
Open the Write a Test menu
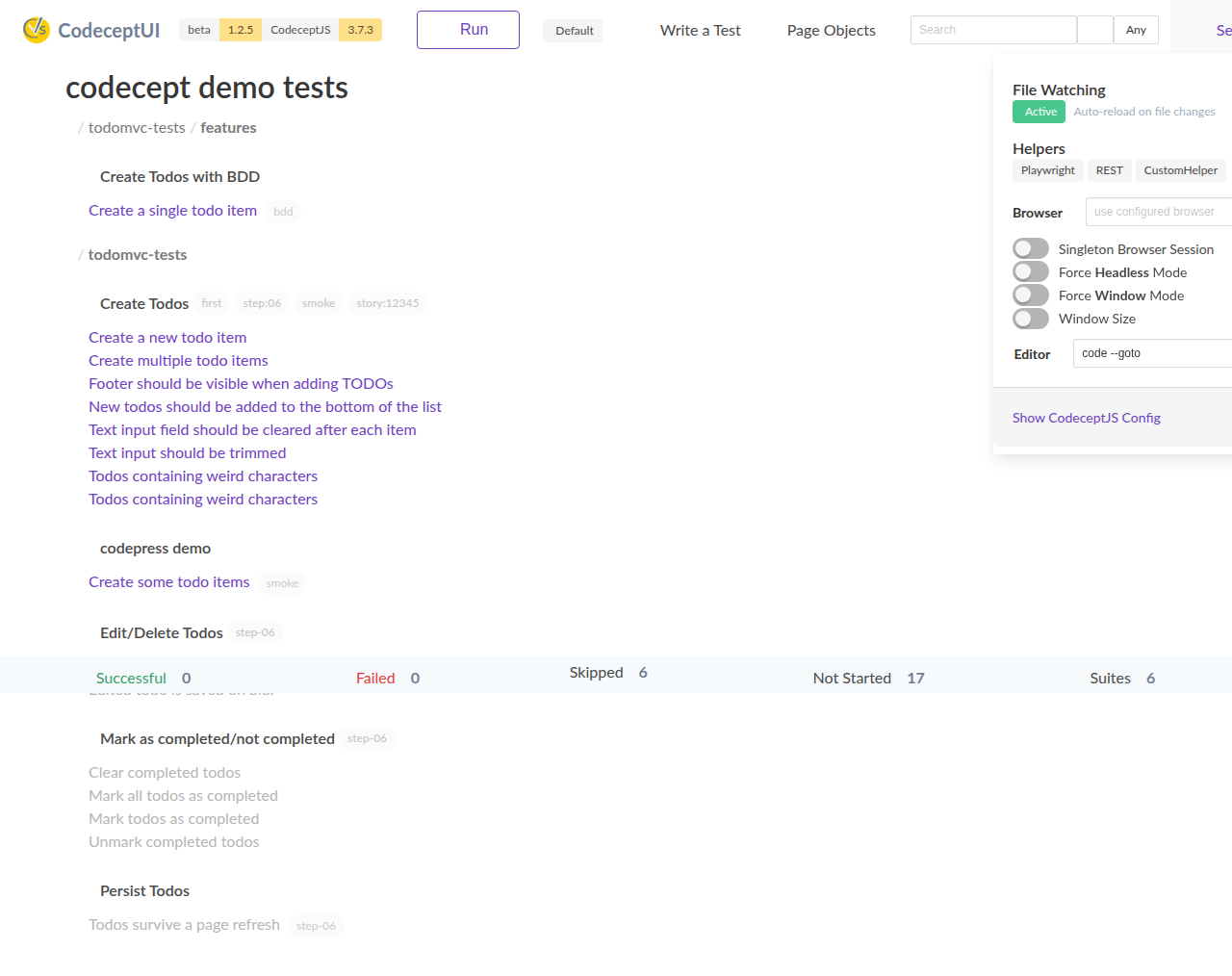(x=700, y=31)
